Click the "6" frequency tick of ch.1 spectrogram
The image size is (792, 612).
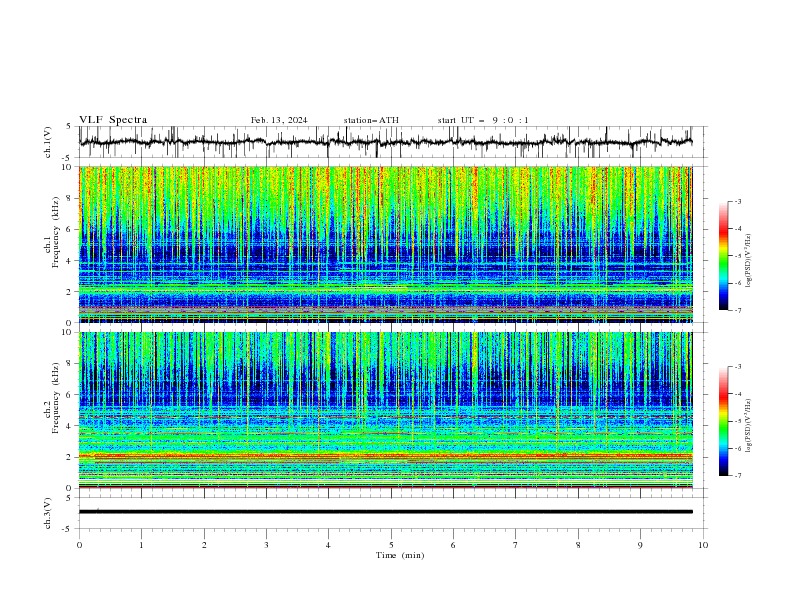point(71,229)
